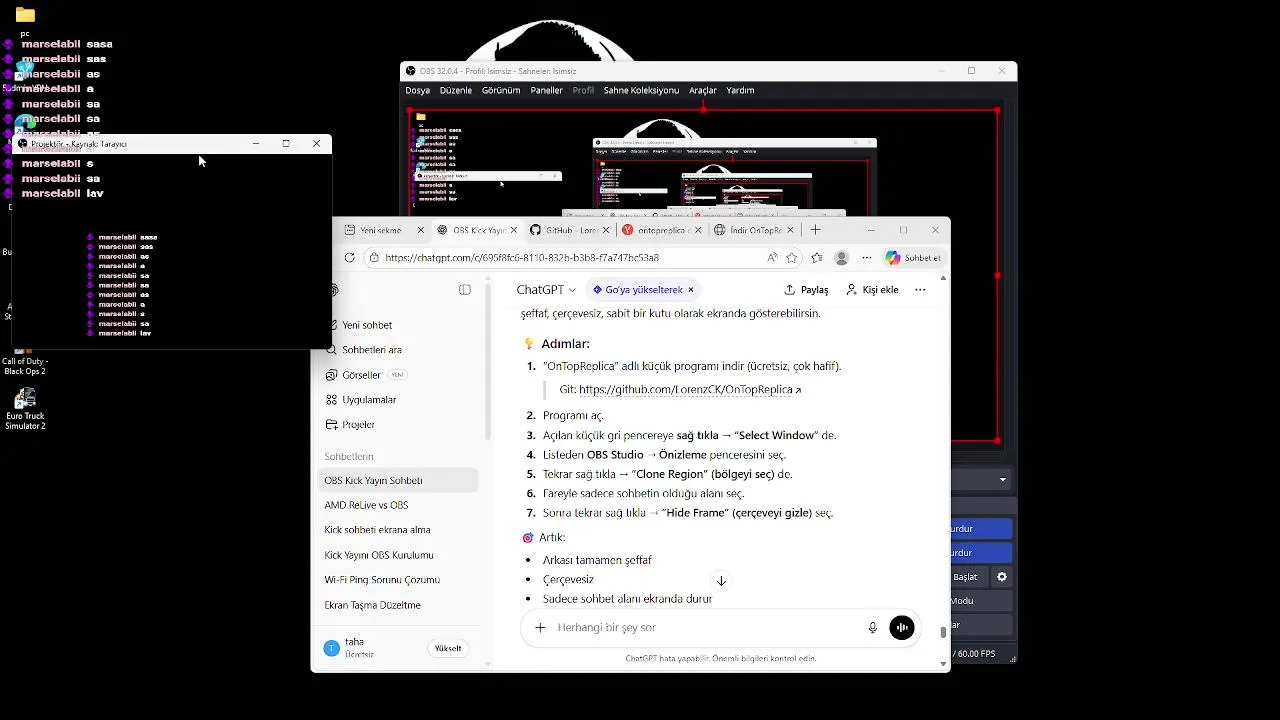The height and width of the screenshot is (720, 1280).
Task: Open the Araçlar menu in OBS
Action: (703, 90)
